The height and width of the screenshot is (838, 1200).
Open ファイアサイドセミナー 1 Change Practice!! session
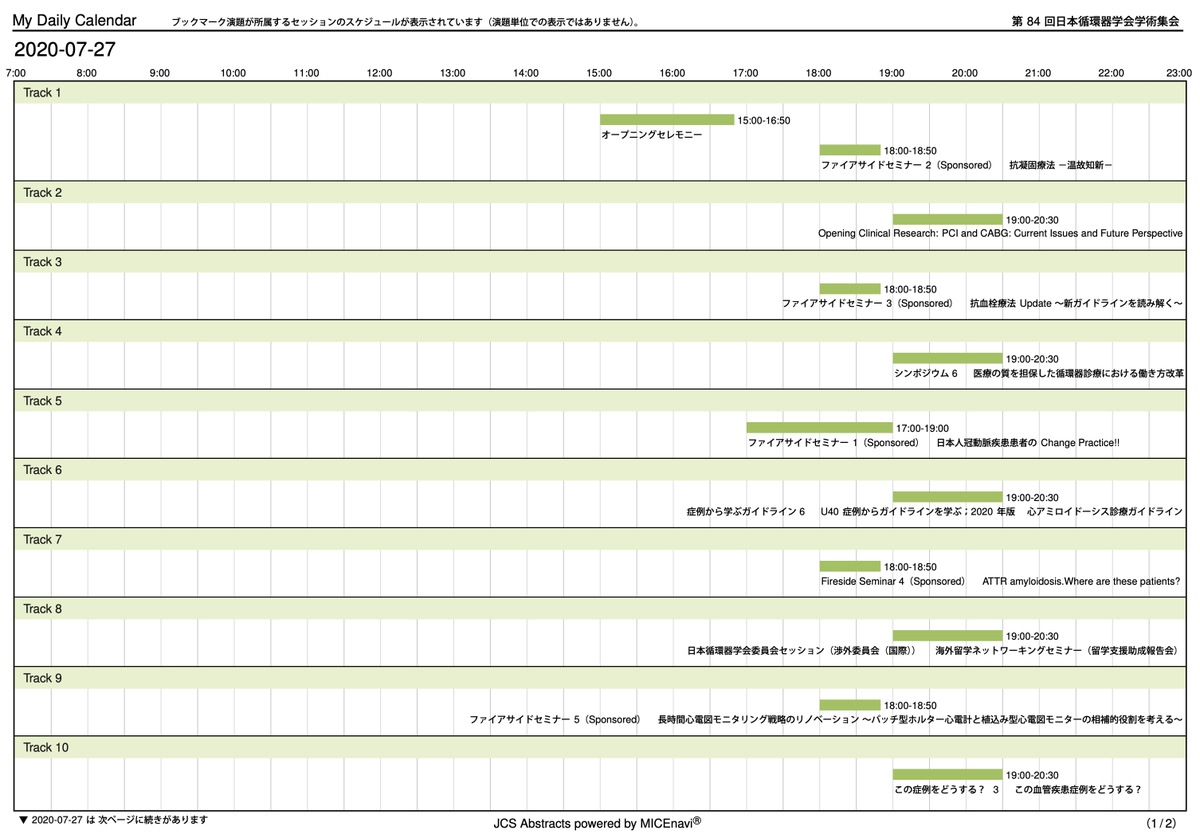pos(934,442)
